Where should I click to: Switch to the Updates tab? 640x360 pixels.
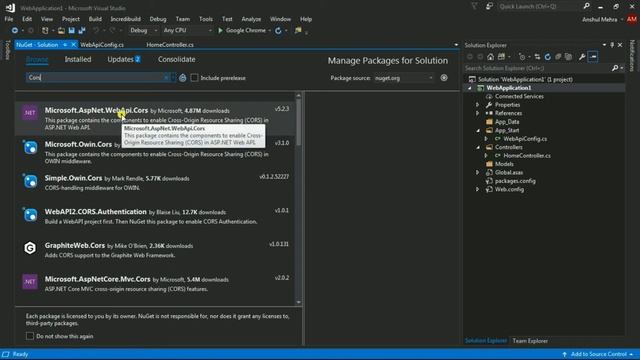[124, 60]
